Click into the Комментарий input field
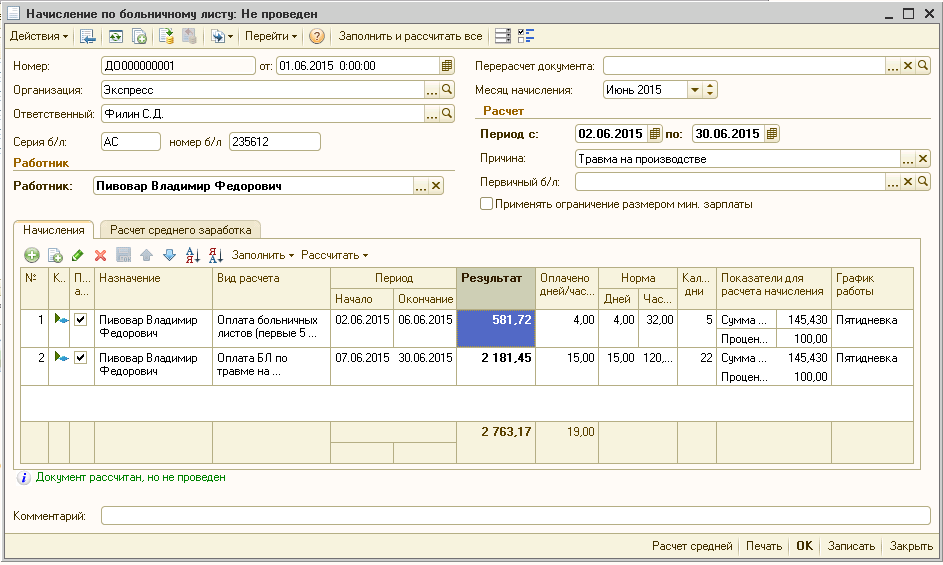Image resolution: width=943 pixels, height=565 pixels. click(x=515, y=516)
